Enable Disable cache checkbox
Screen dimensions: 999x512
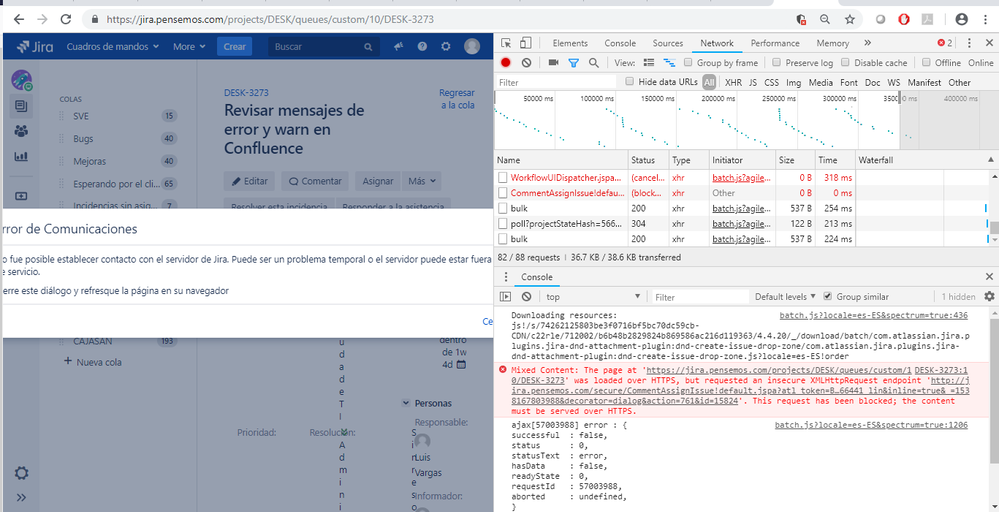tap(845, 62)
